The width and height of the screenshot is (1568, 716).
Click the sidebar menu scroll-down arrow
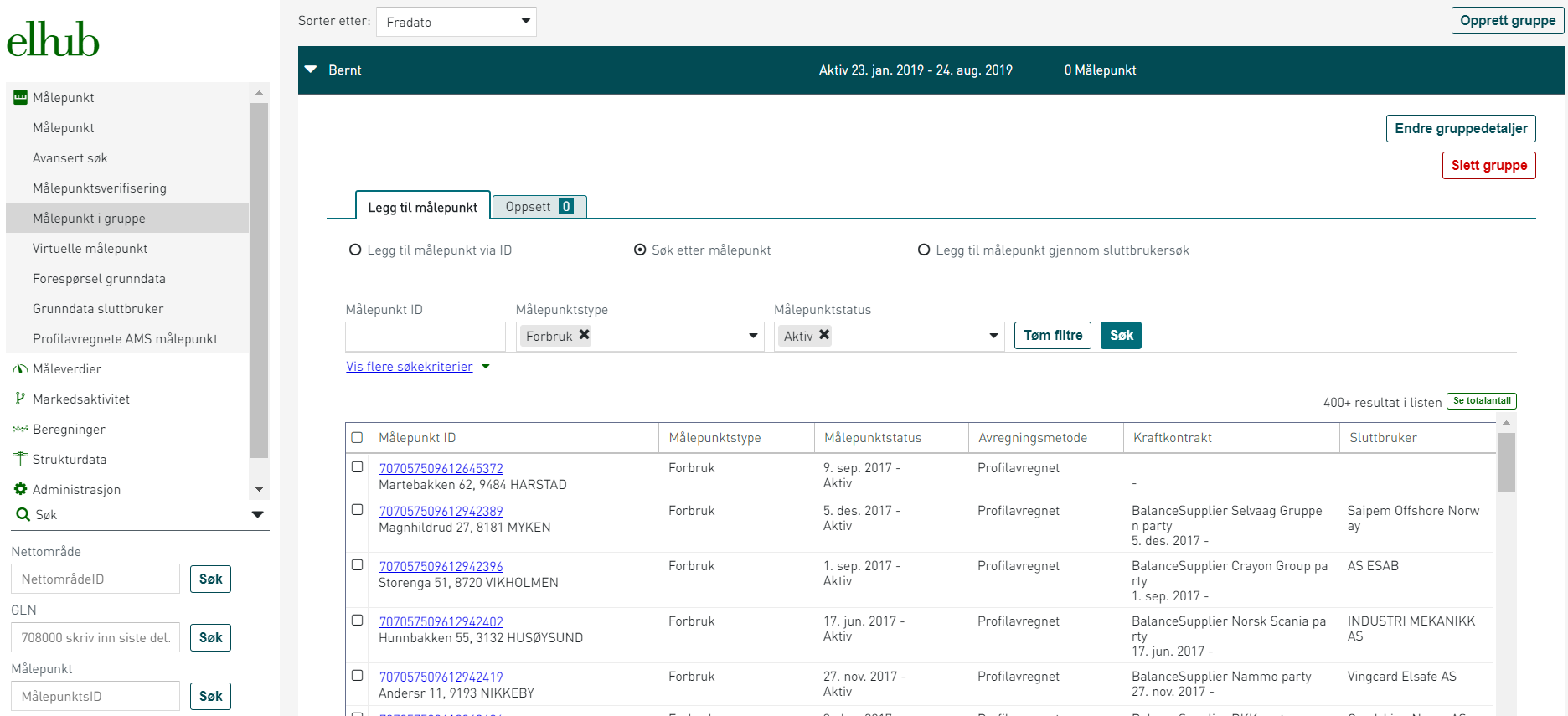(259, 489)
